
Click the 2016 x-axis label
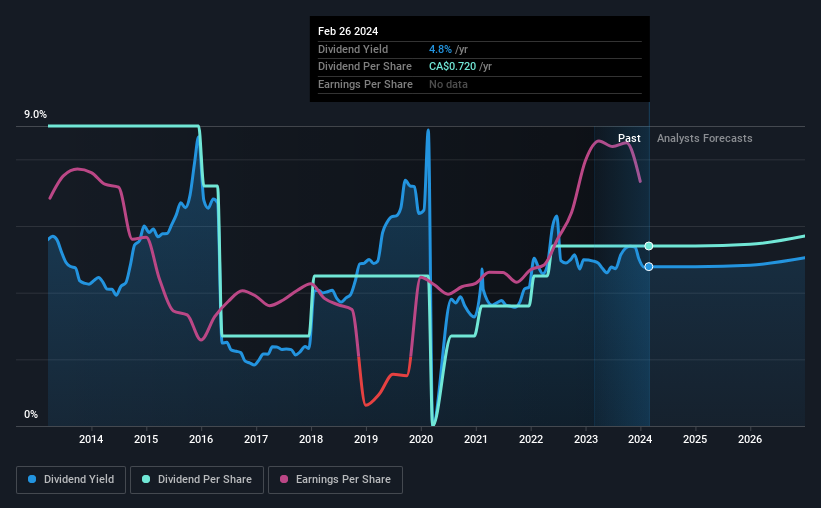(201, 439)
